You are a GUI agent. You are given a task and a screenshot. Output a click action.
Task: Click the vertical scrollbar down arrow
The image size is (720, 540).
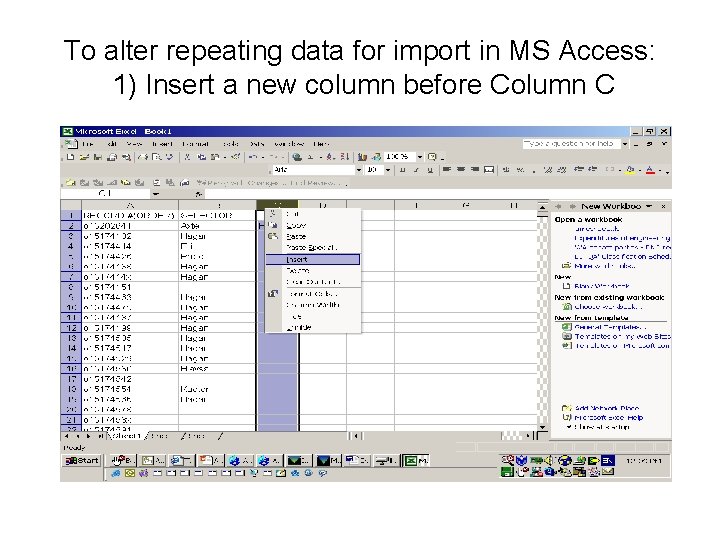pos(542,427)
